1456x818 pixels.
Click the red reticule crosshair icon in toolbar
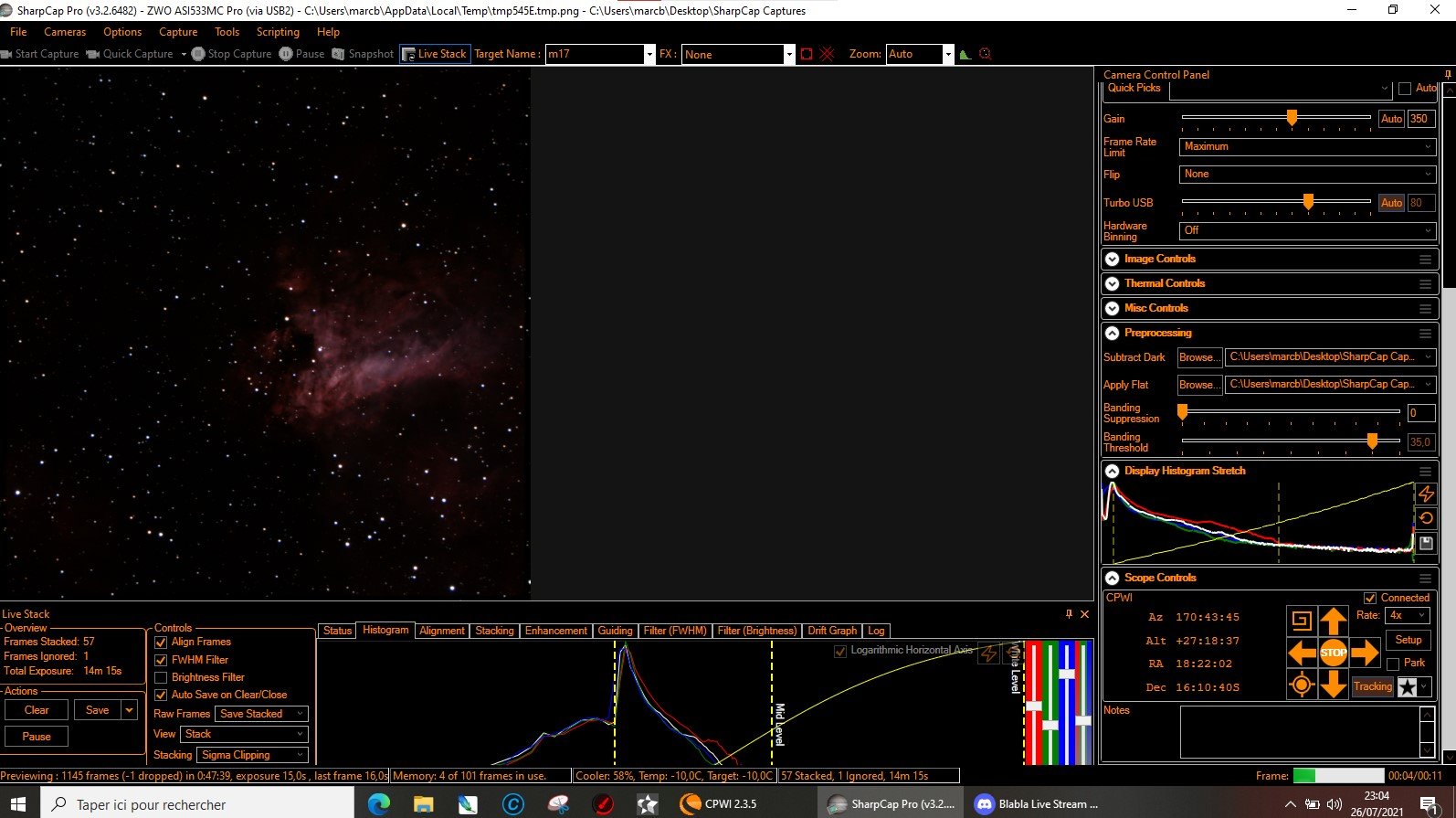(827, 54)
